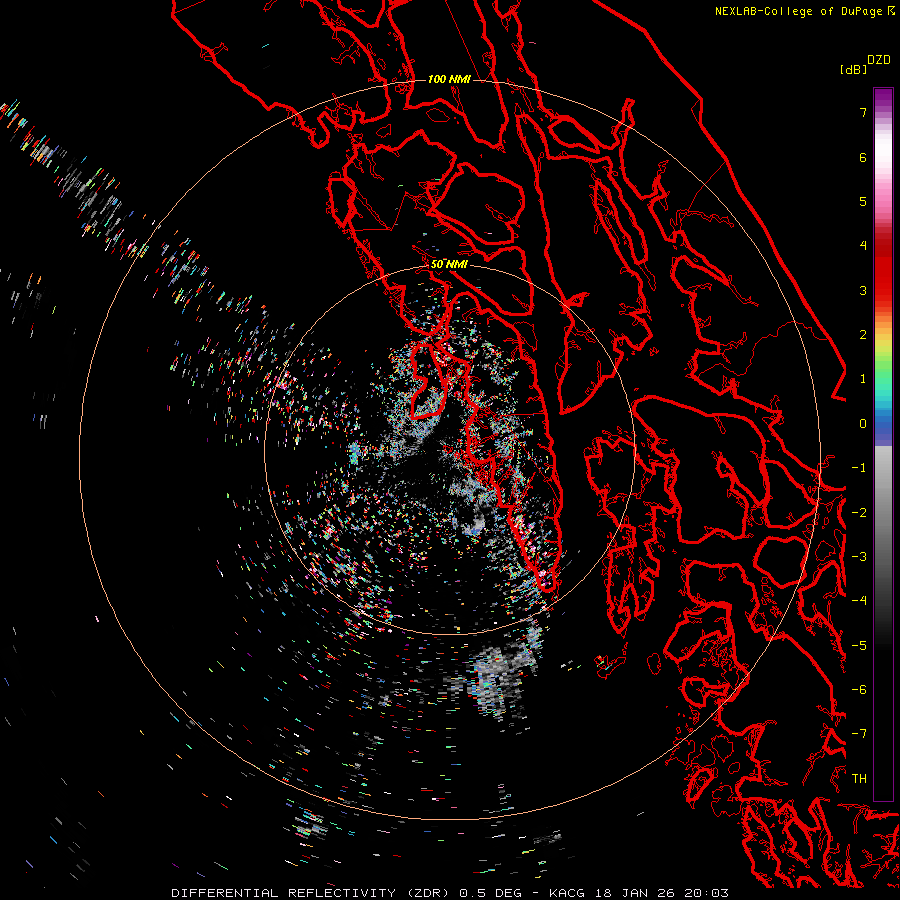
Task: Click the positive 4 value on the dB scale
Action: point(863,246)
